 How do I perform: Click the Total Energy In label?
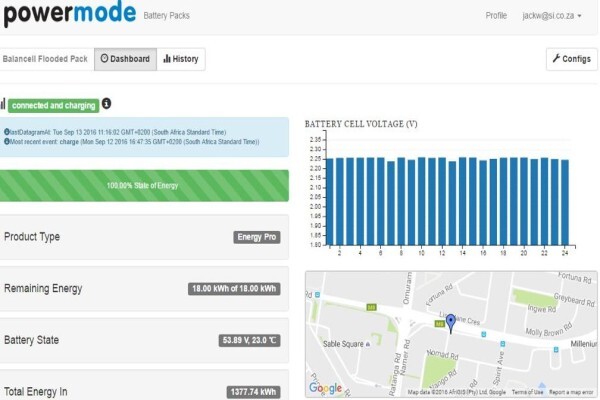tap(36, 392)
